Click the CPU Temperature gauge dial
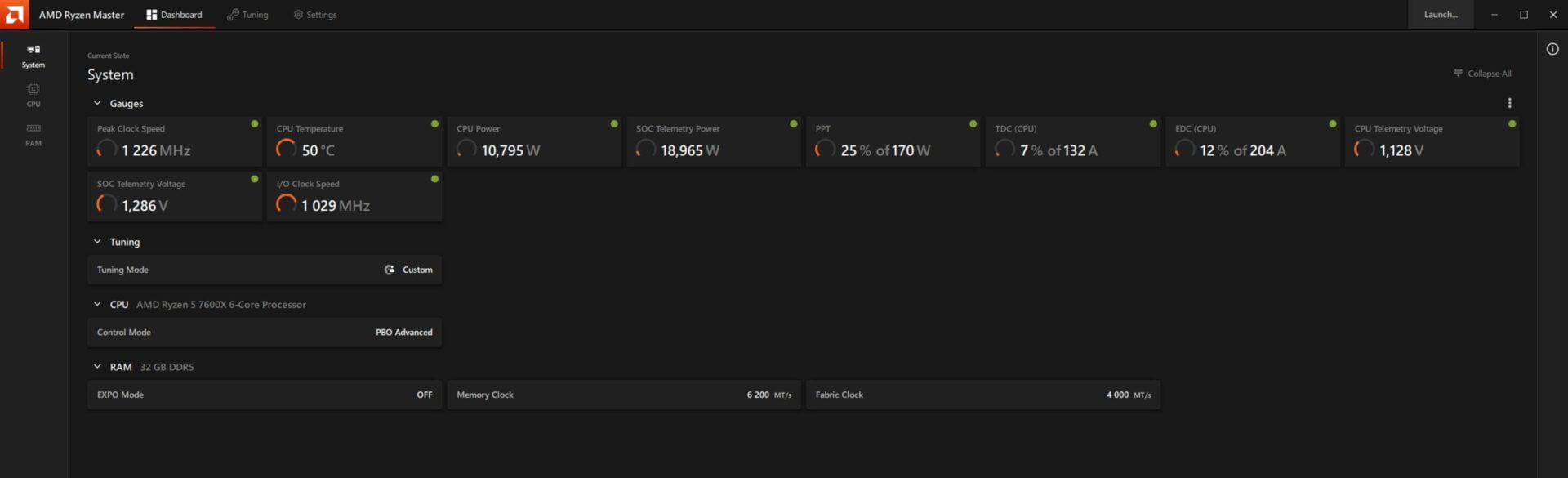Viewport: 1568px width, 478px height. pyautogui.click(x=287, y=149)
